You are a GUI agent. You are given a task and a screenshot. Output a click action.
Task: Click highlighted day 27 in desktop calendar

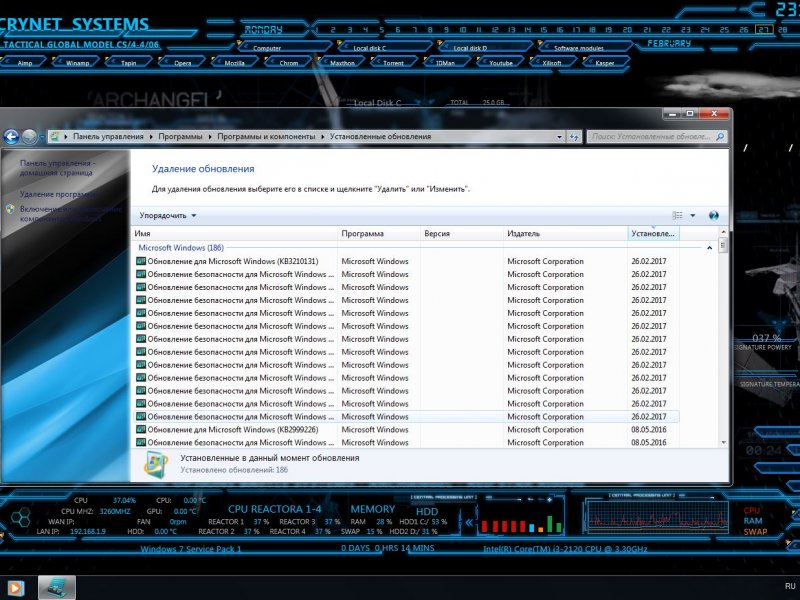click(x=764, y=30)
